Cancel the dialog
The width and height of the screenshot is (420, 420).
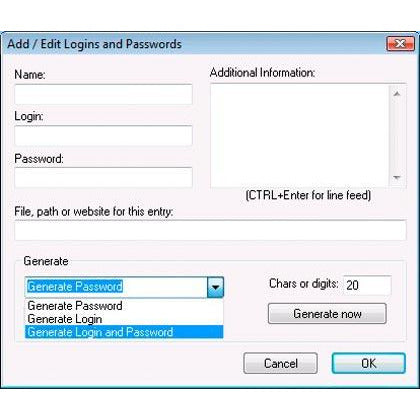coord(281,363)
